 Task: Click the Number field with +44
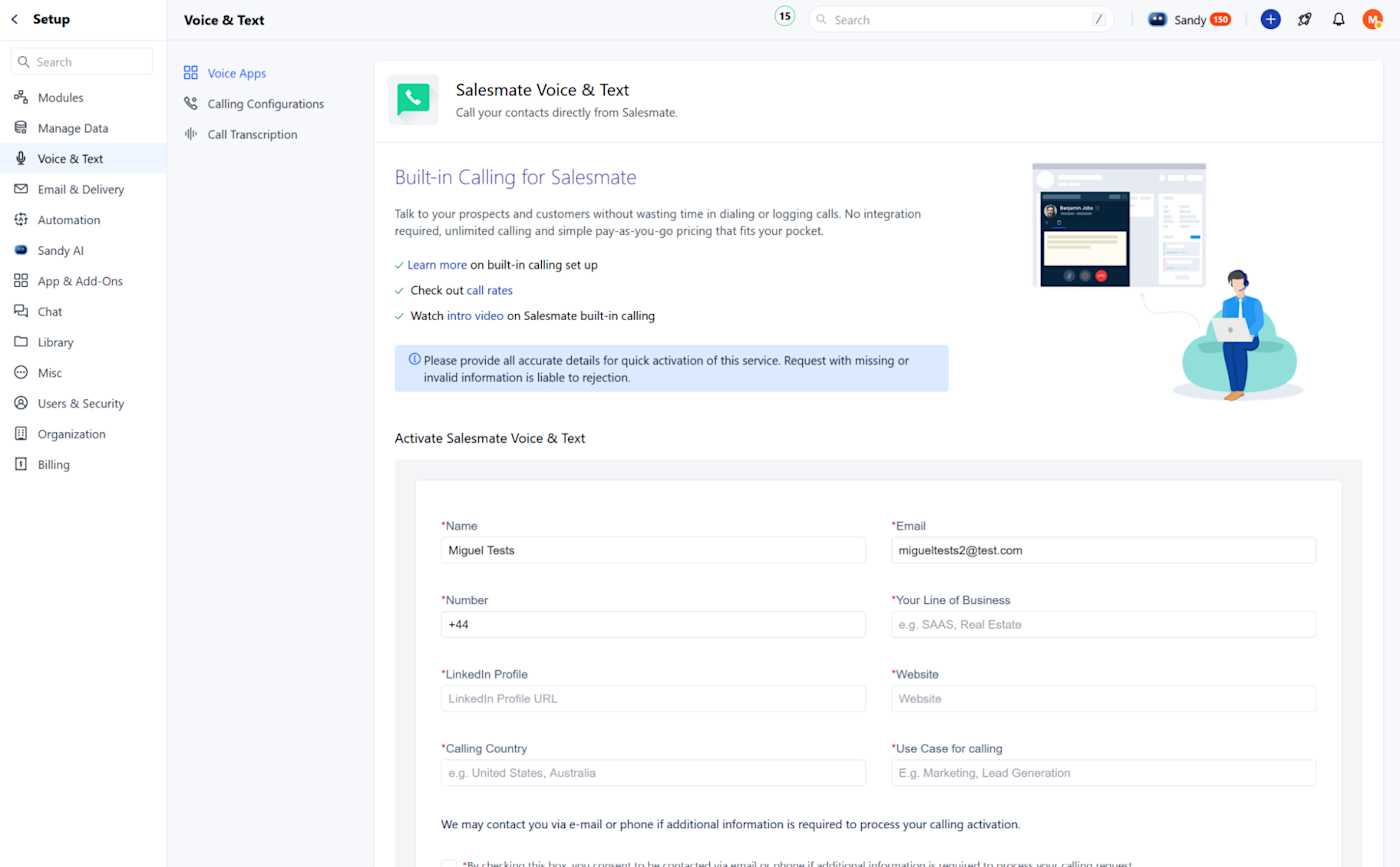point(653,624)
